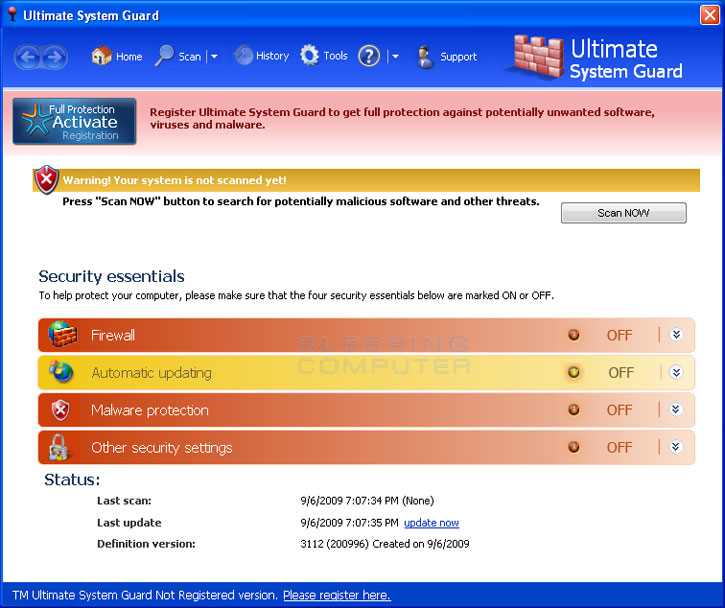Screen dimensions: 725x608
Task: Click the update now link
Action: pos(431,523)
